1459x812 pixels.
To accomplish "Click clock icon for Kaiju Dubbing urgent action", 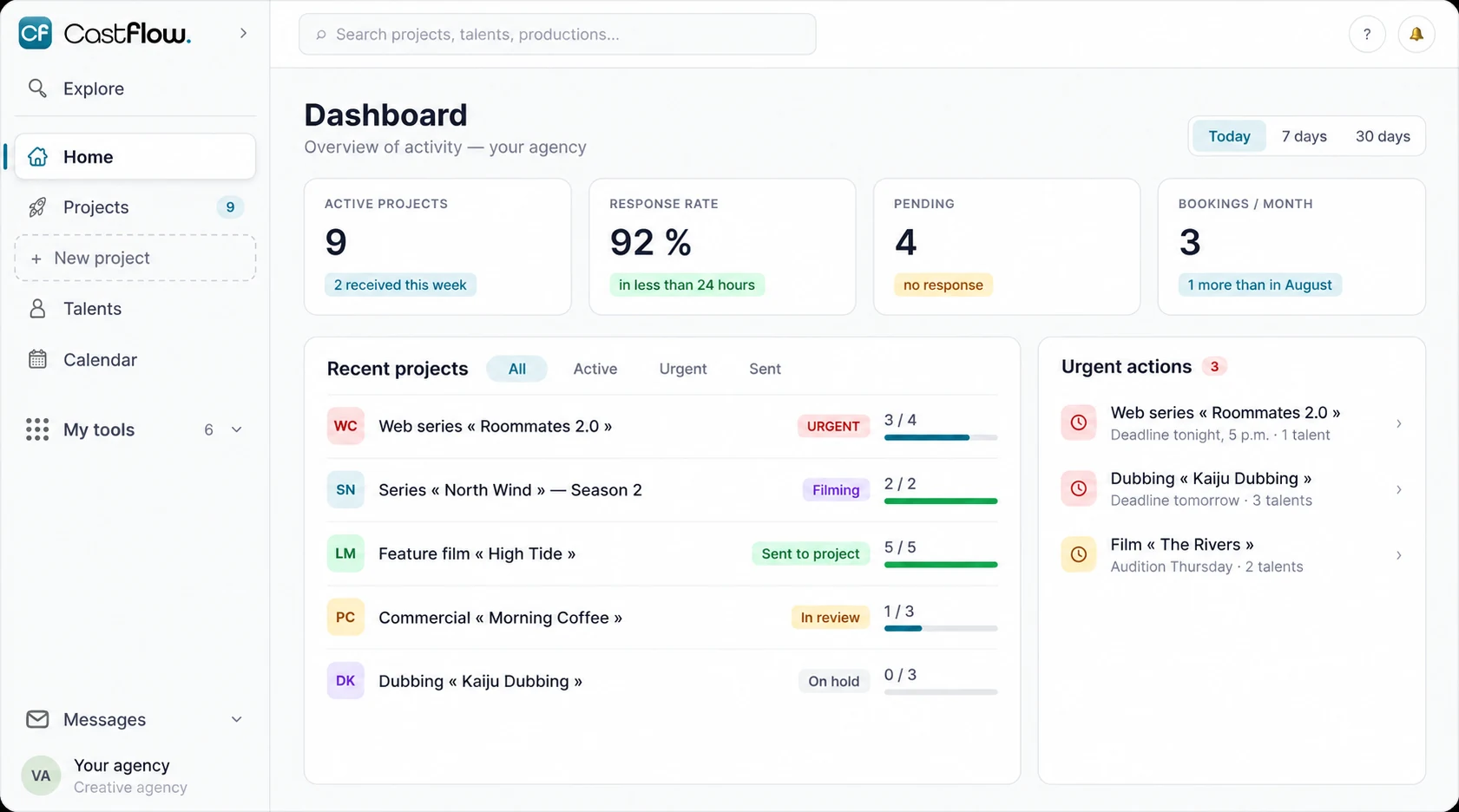I will click(1079, 488).
